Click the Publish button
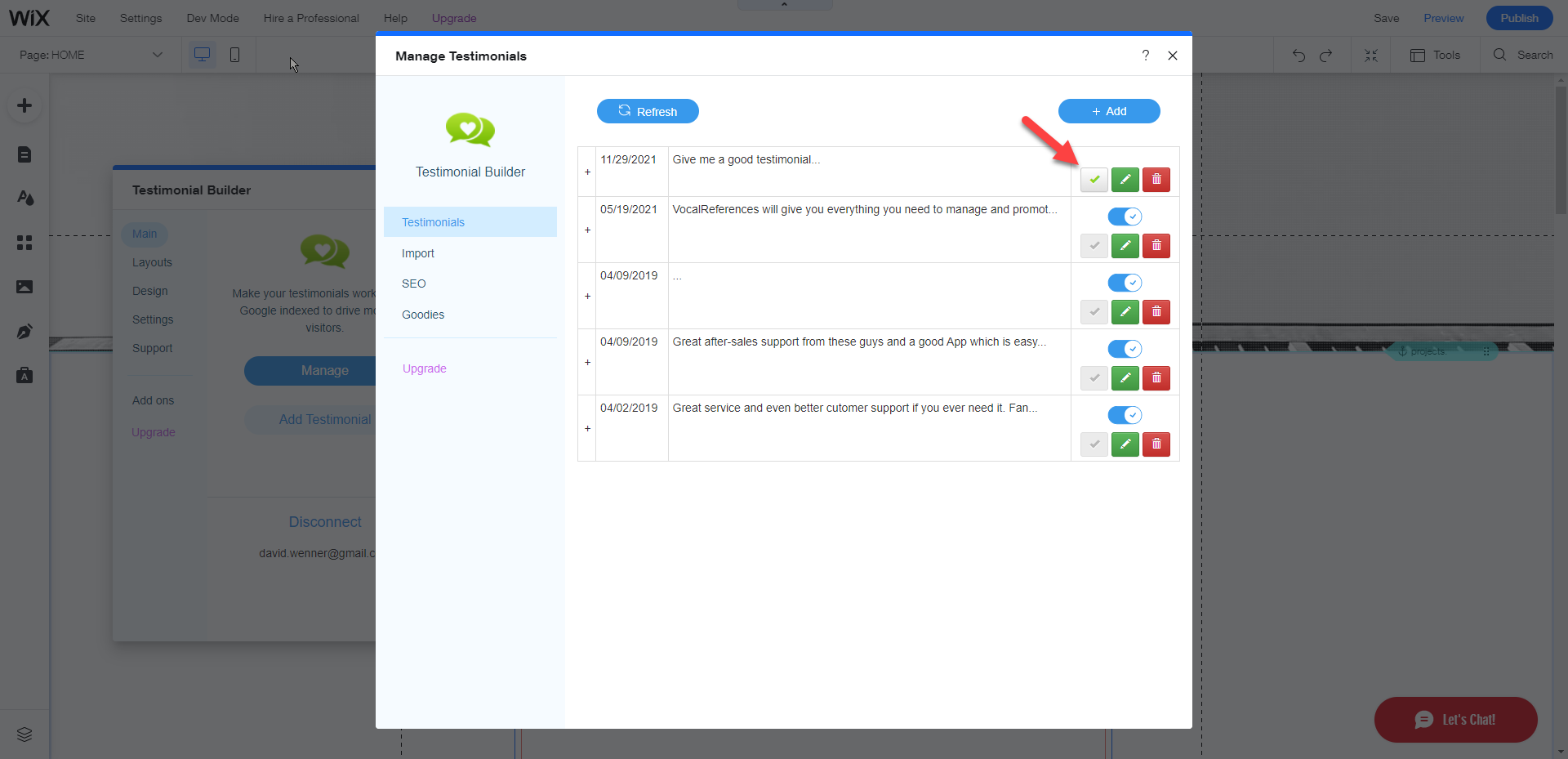 pos(1519,18)
